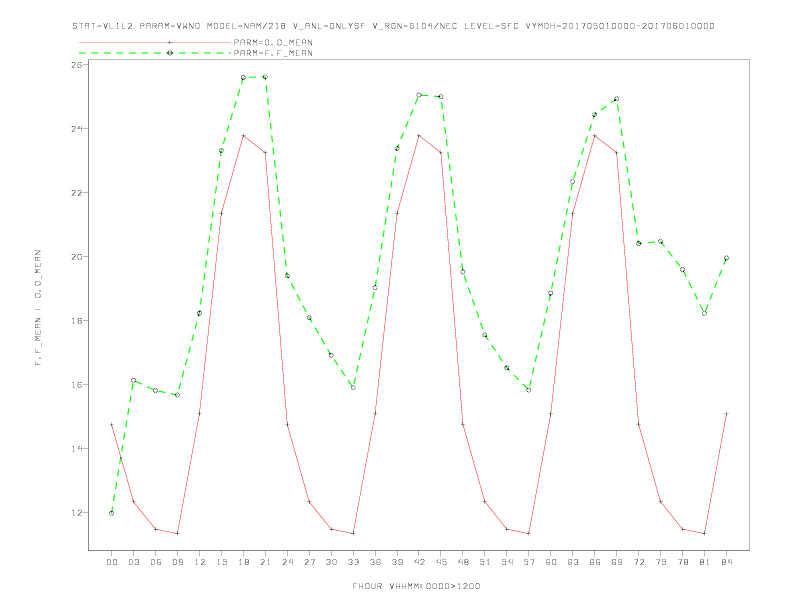792x612 pixels.
Task: Click the y-axis tick label 26
Action: click(76, 65)
